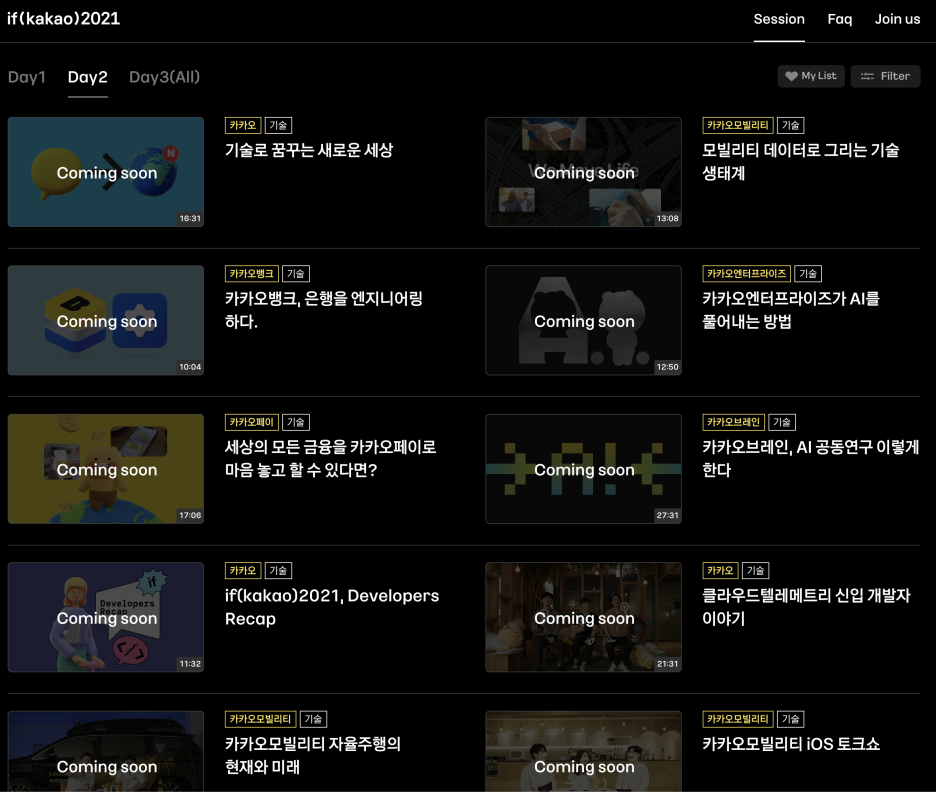Open the Session menu item
This screenshot has width=936, height=792.
click(779, 19)
